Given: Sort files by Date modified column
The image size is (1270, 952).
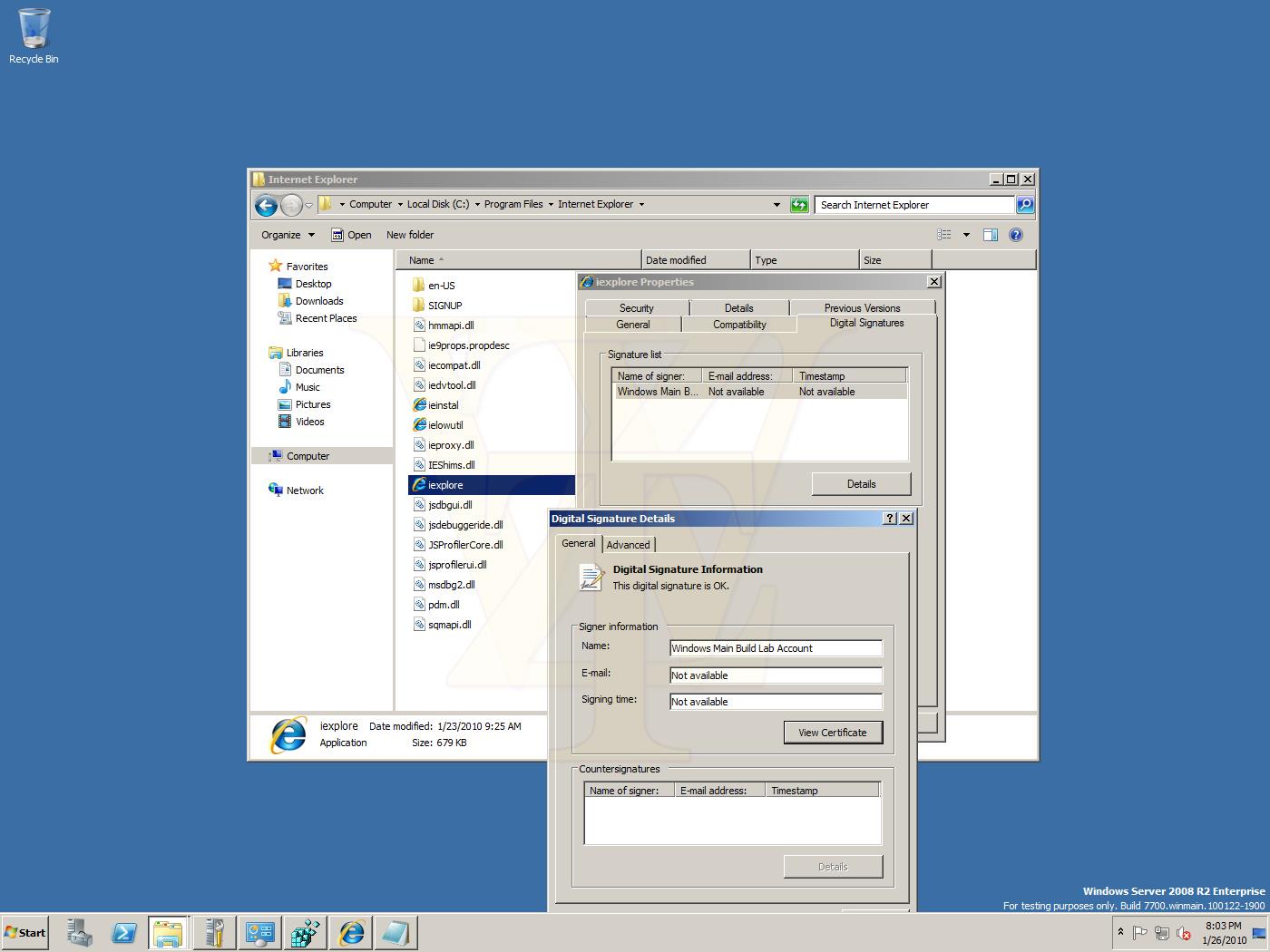Looking at the screenshot, I should click(x=696, y=260).
